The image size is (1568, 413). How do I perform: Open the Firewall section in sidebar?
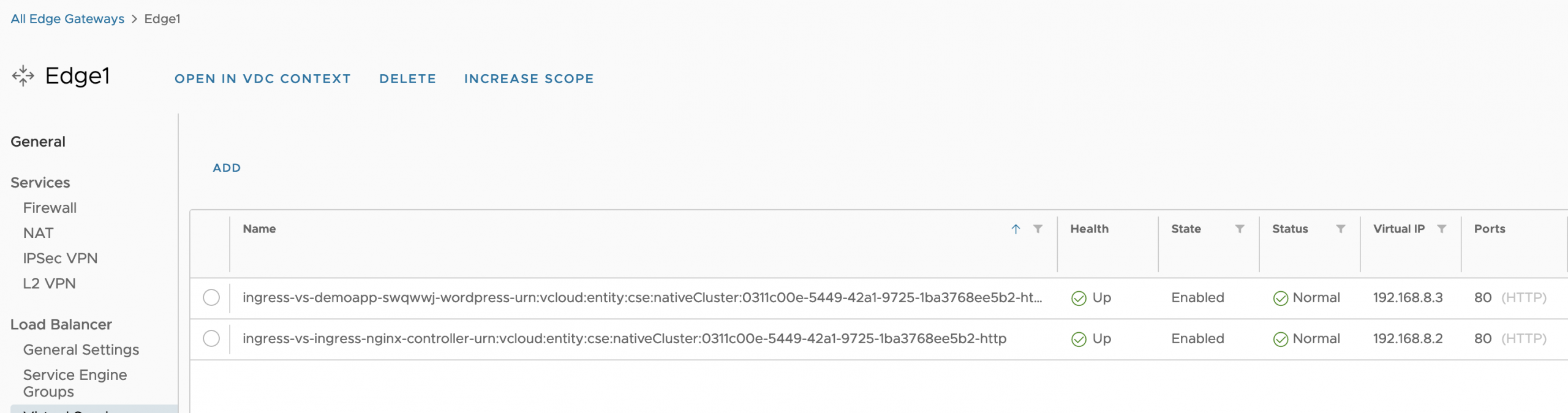click(x=50, y=208)
